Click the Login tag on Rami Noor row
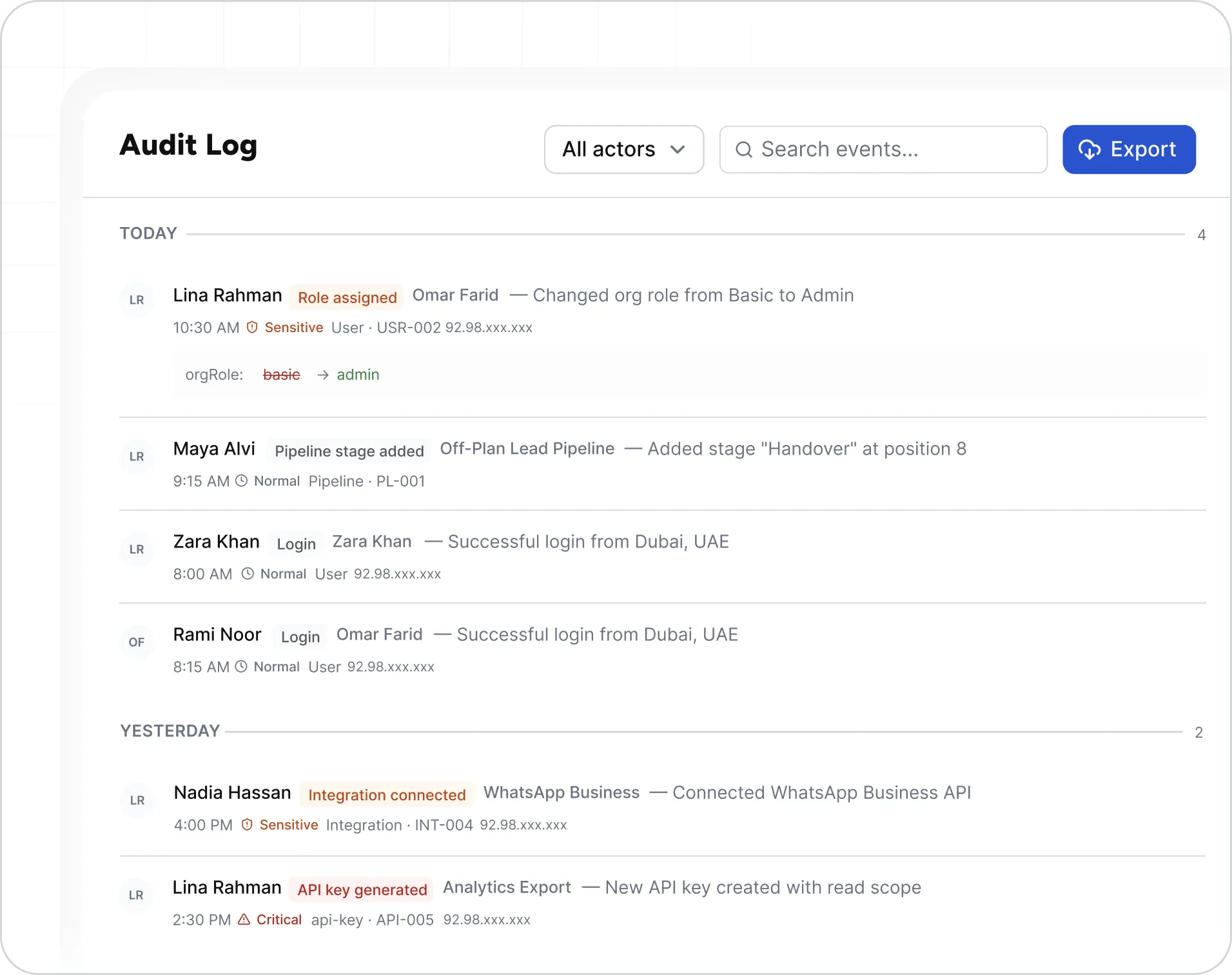The width and height of the screenshot is (1232, 975). point(300,636)
